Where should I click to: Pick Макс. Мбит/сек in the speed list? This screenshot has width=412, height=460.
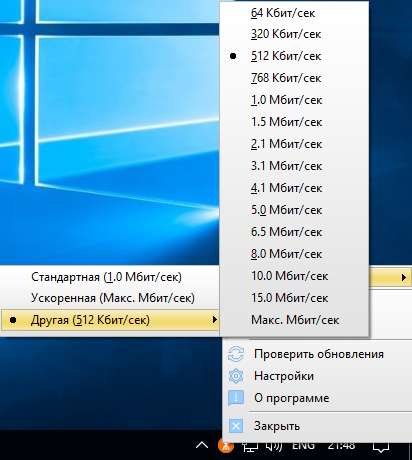[x=294, y=320]
